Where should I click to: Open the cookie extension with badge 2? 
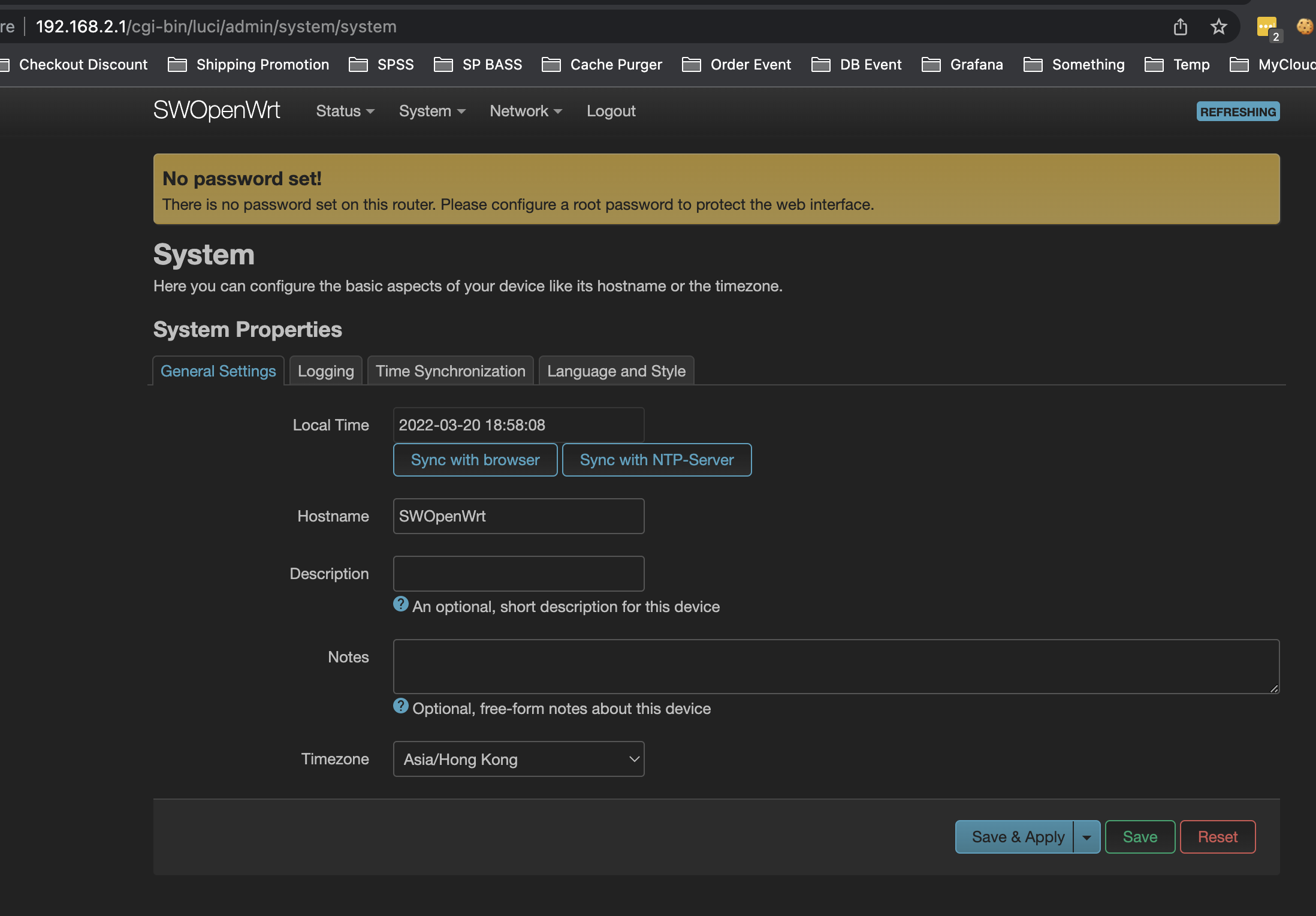tap(1267, 26)
